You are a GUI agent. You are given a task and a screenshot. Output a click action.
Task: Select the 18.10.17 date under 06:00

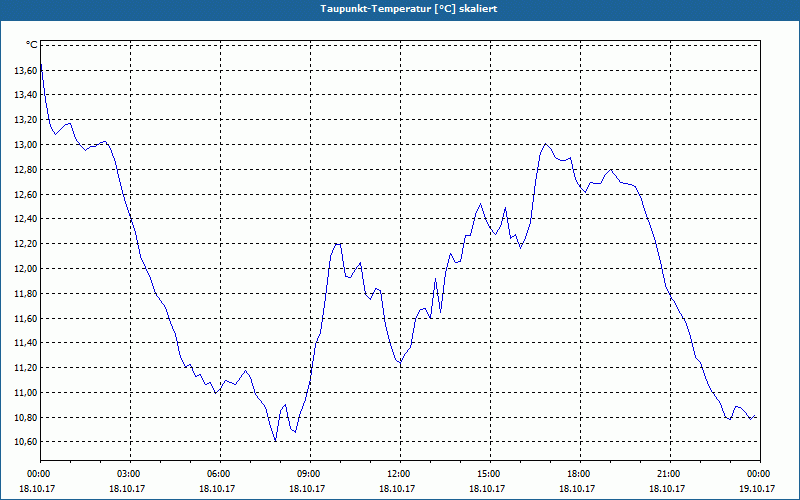pyautogui.click(x=217, y=488)
